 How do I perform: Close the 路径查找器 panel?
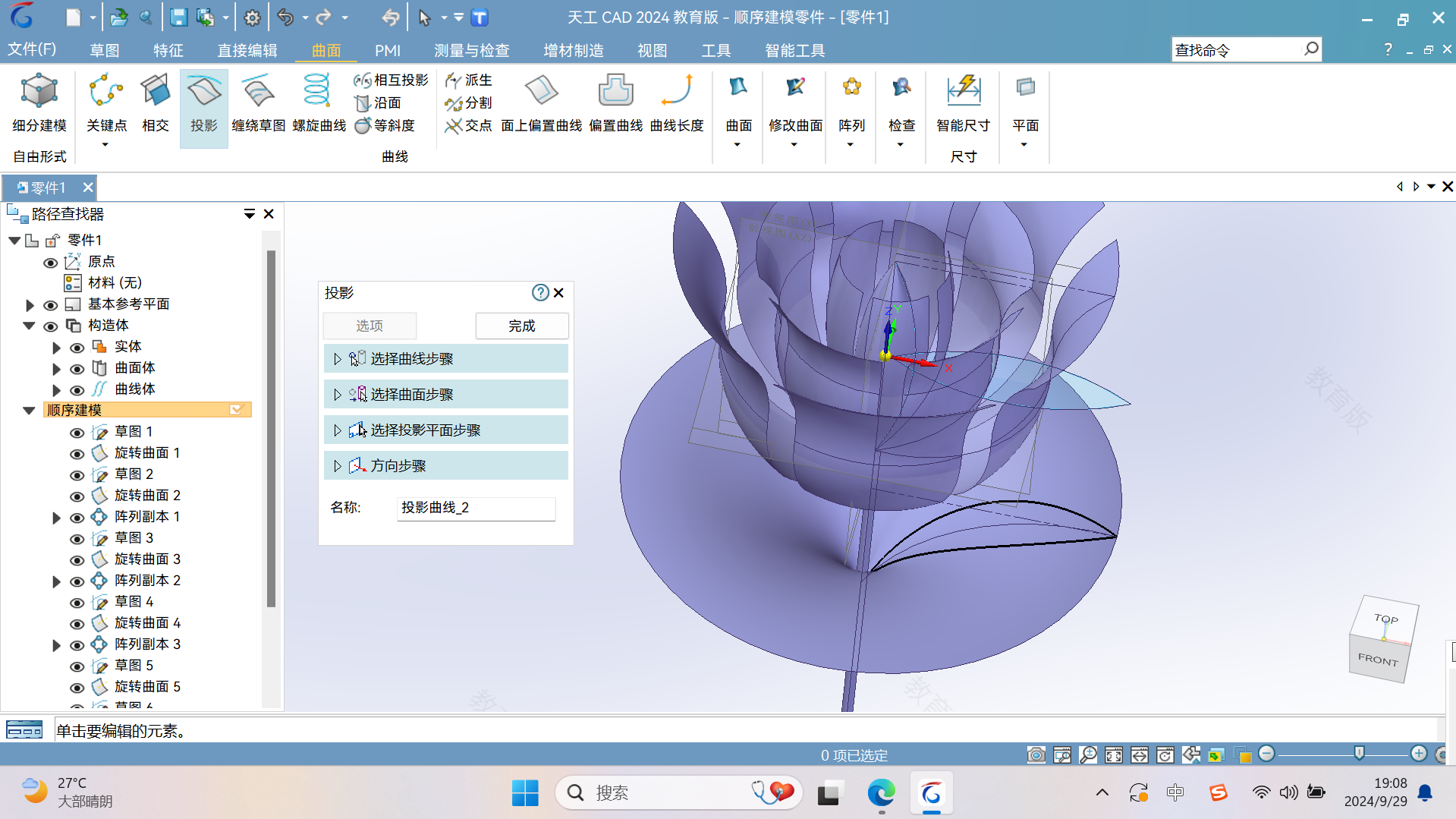click(x=269, y=214)
